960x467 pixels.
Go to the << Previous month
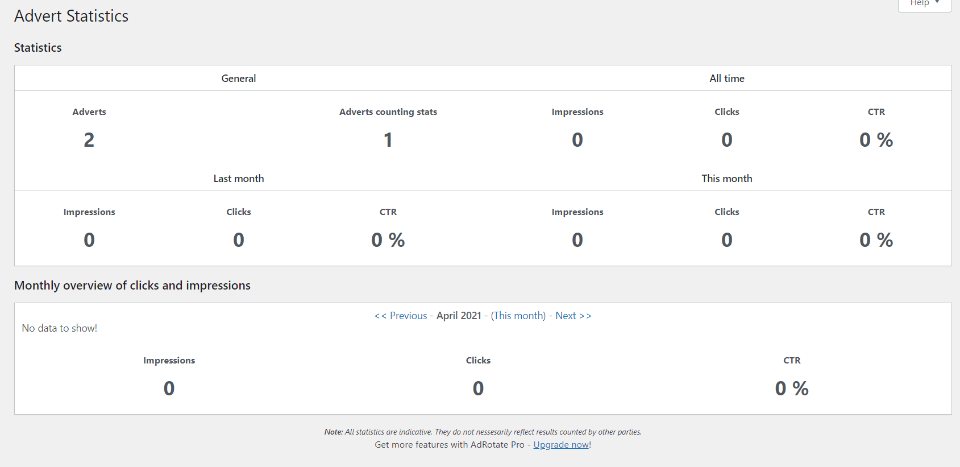tap(400, 316)
